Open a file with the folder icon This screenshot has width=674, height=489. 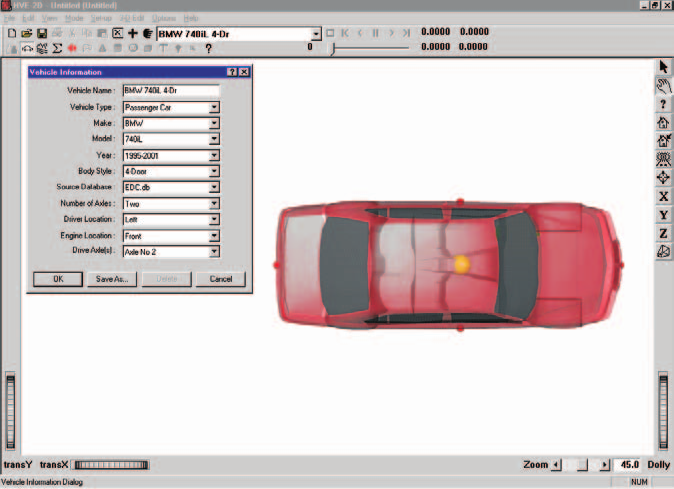[x=27, y=33]
